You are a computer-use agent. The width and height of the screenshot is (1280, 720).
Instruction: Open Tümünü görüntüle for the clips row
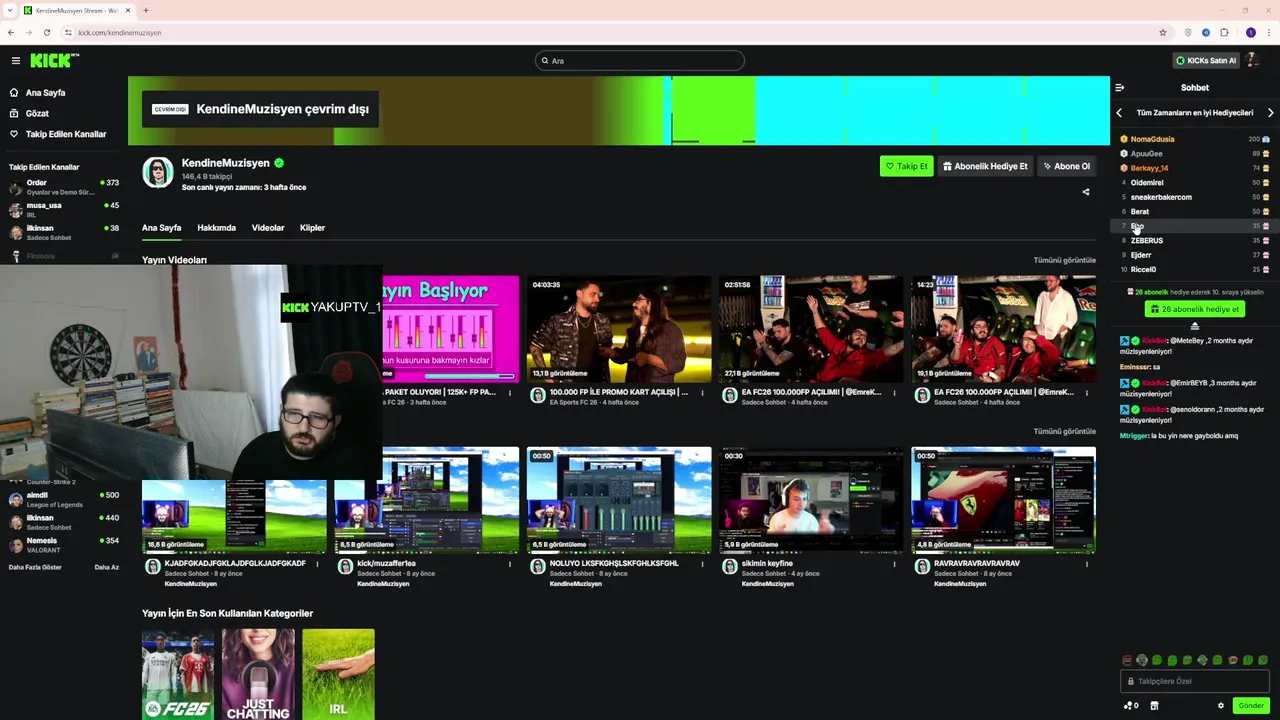(x=1064, y=431)
